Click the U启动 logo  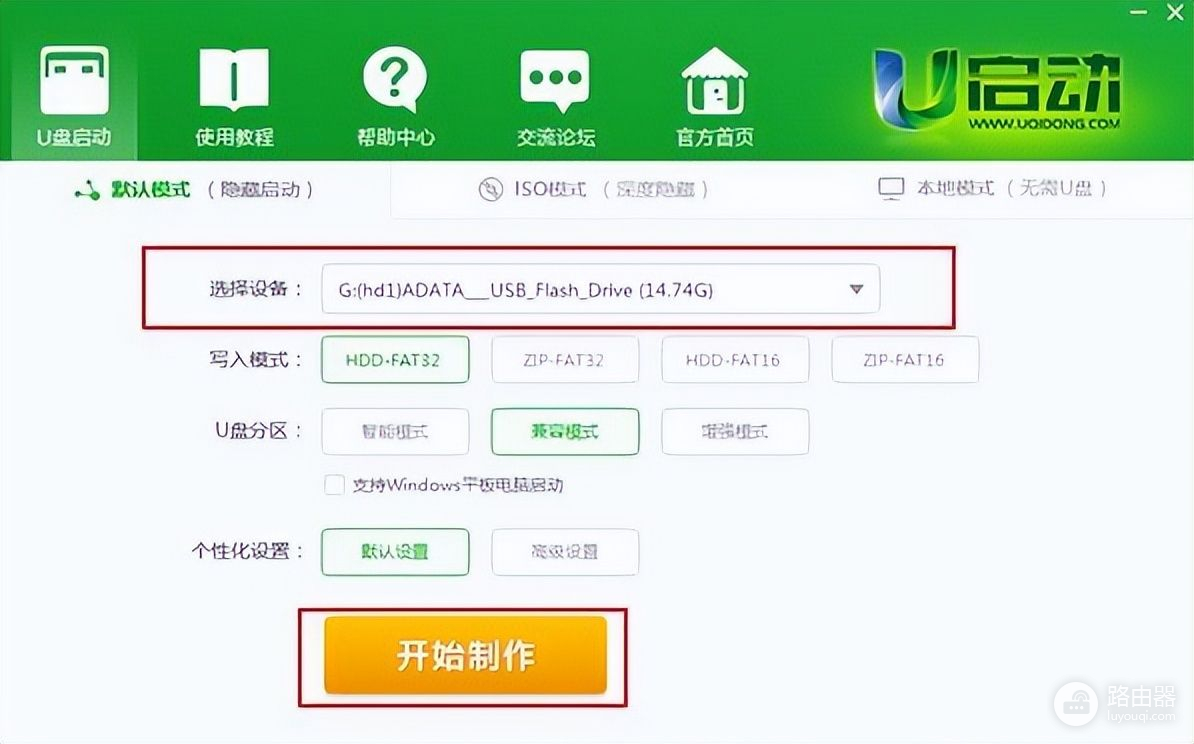tap(997, 89)
